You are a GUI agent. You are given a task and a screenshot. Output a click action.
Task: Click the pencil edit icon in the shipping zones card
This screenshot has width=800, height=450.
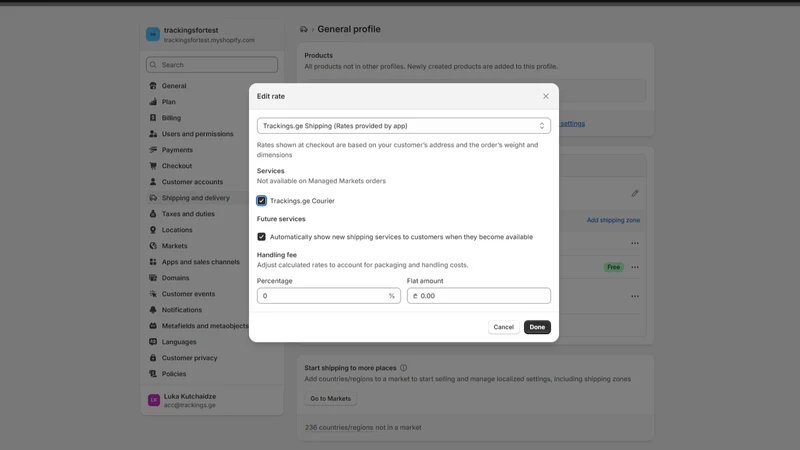[x=635, y=193]
